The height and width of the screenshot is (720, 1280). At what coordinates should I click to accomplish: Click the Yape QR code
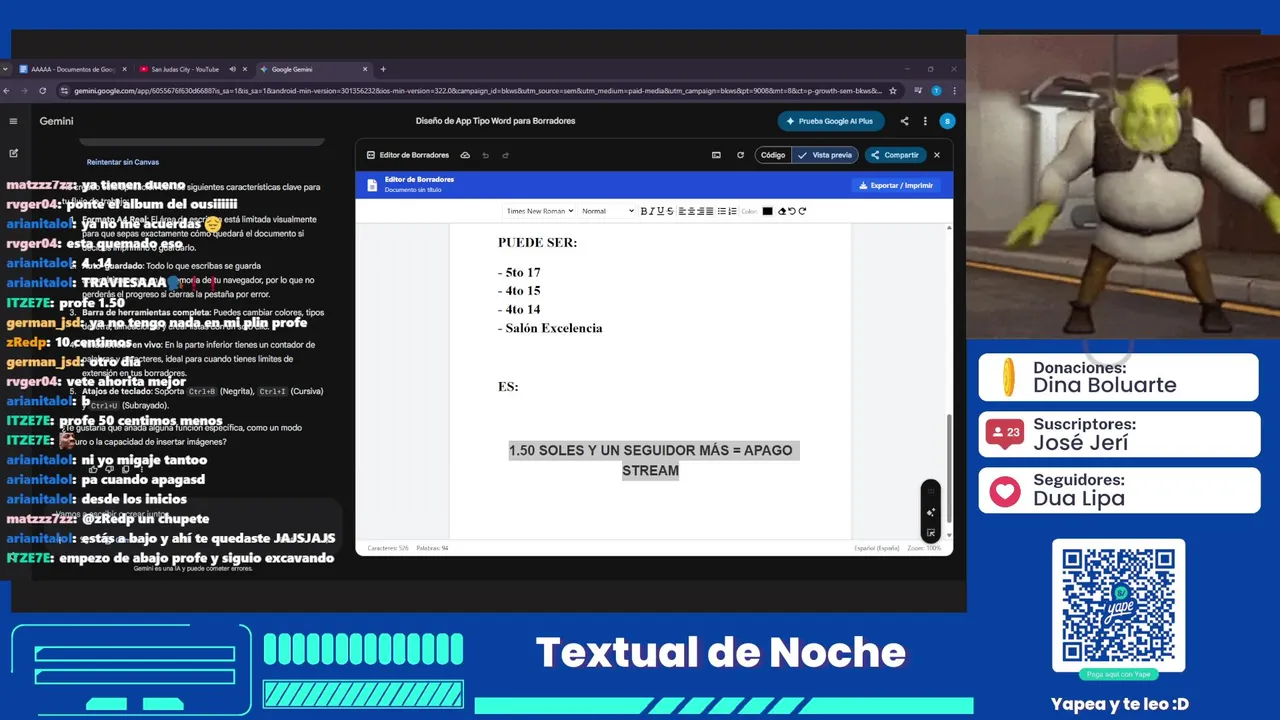pyautogui.click(x=1118, y=605)
